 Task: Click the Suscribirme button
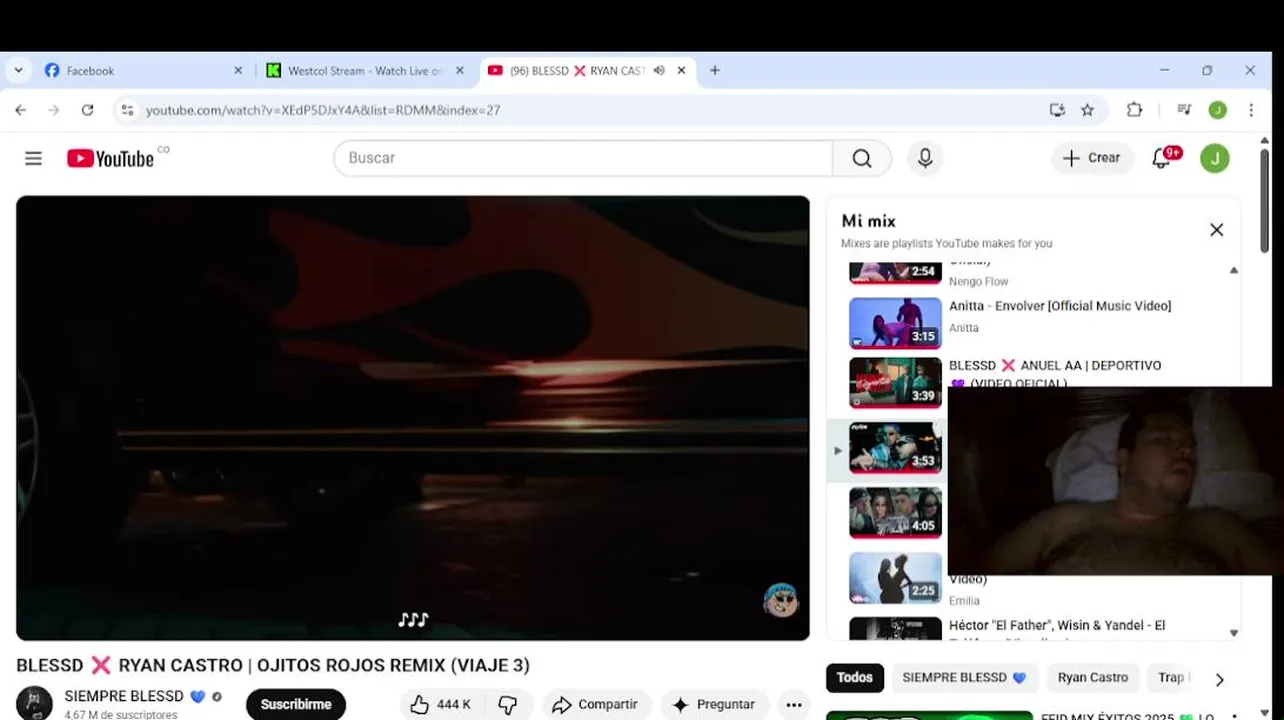tap(296, 705)
